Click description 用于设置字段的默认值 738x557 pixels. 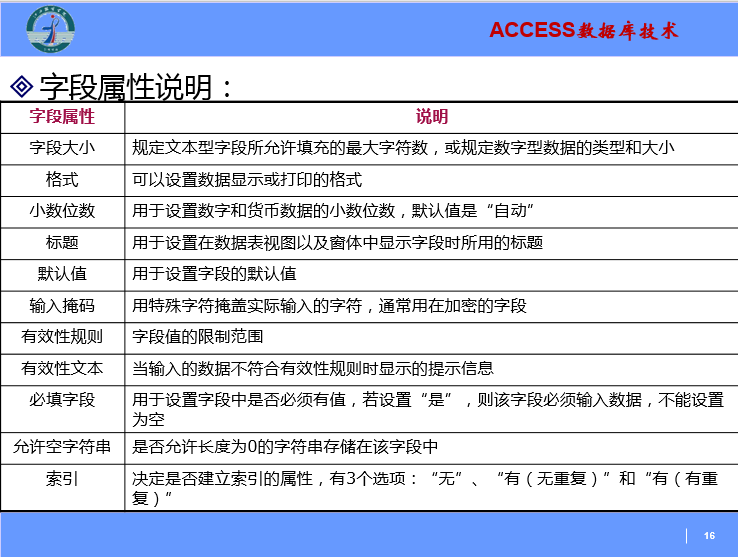pyautogui.click(x=214, y=274)
